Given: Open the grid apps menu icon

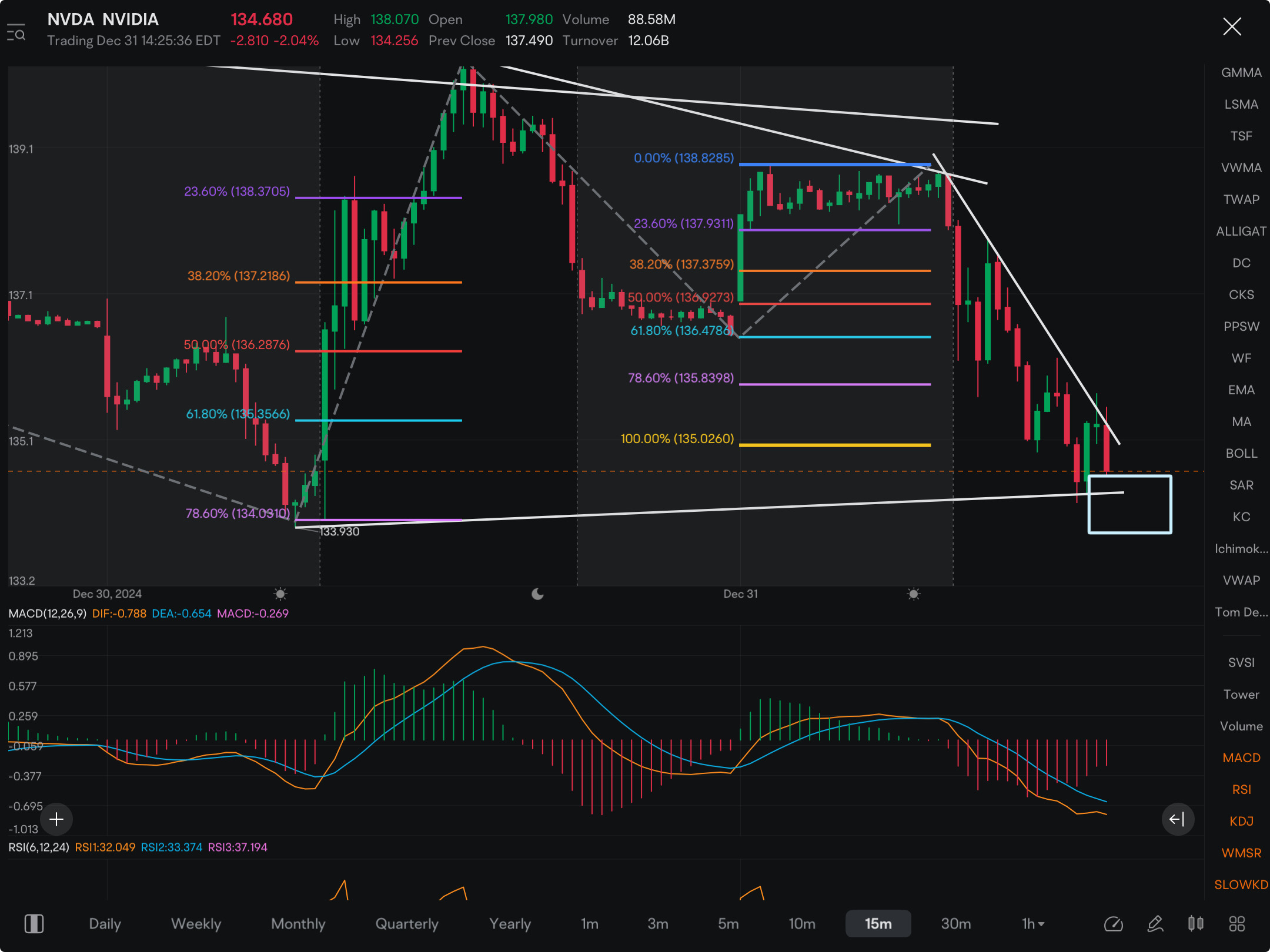Looking at the screenshot, I should tap(1237, 924).
